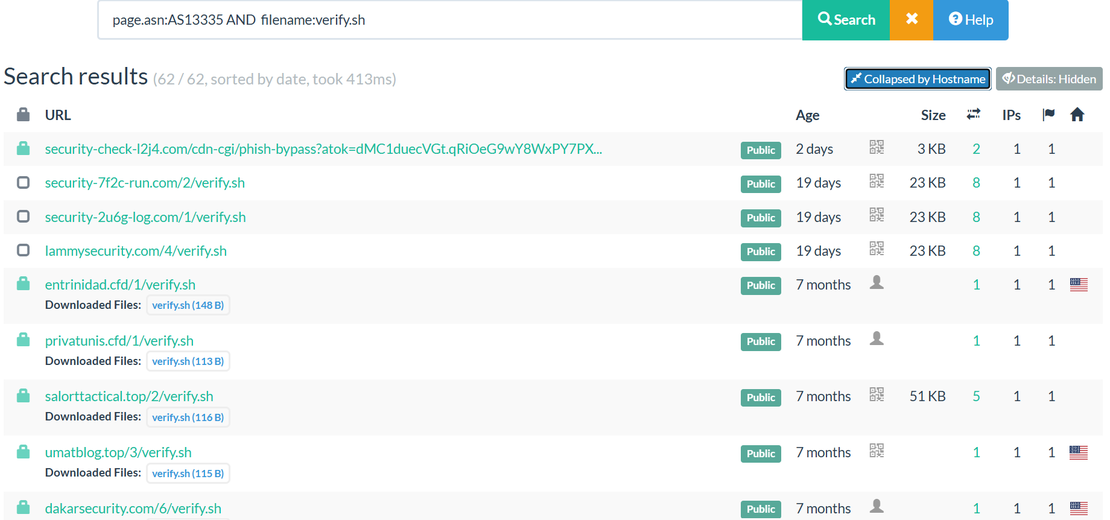Click lock icon on umatblog.top row
The height and width of the screenshot is (520, 1110).
23,451
